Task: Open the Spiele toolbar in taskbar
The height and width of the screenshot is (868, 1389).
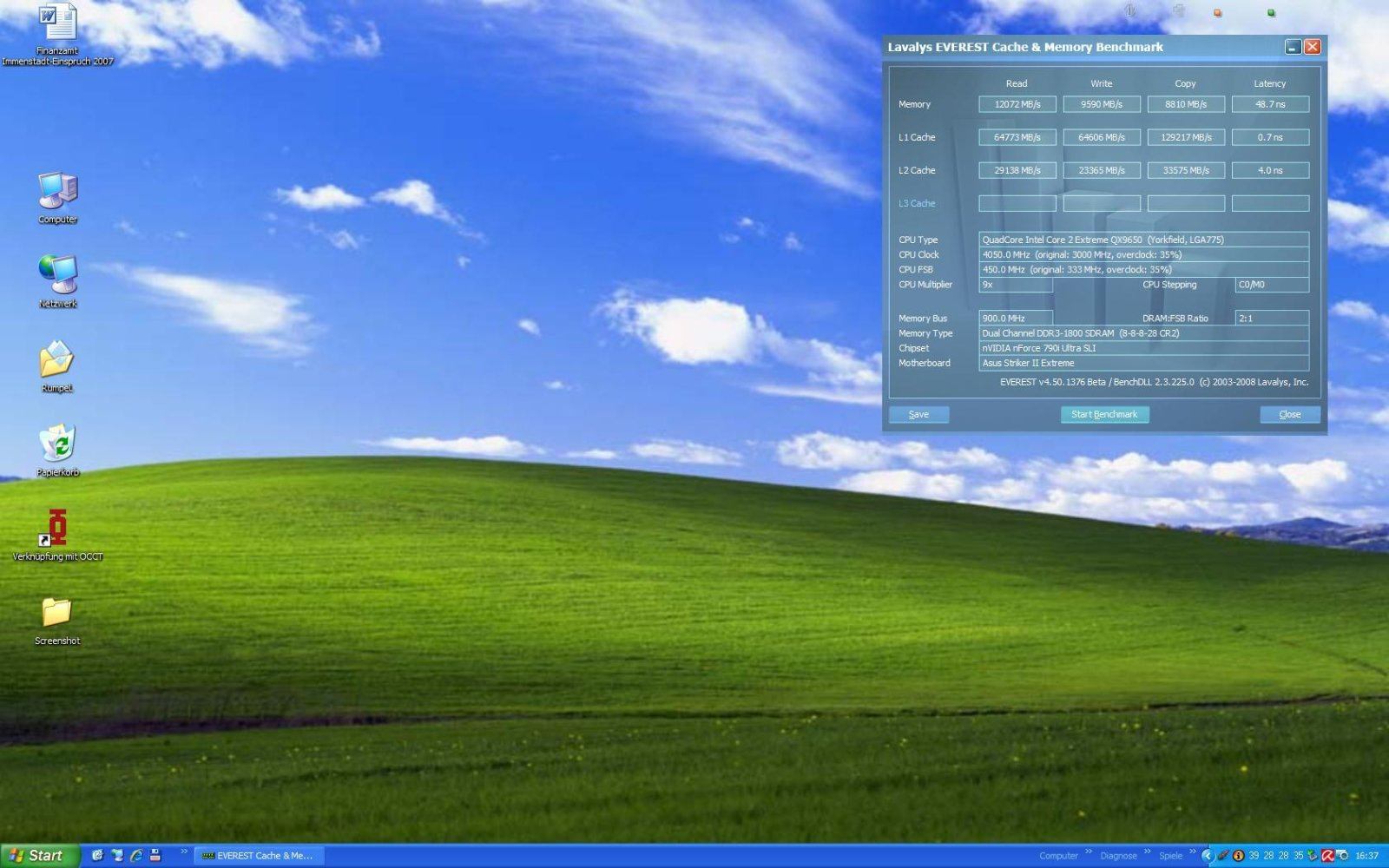Action: [x=1170, y=856]
